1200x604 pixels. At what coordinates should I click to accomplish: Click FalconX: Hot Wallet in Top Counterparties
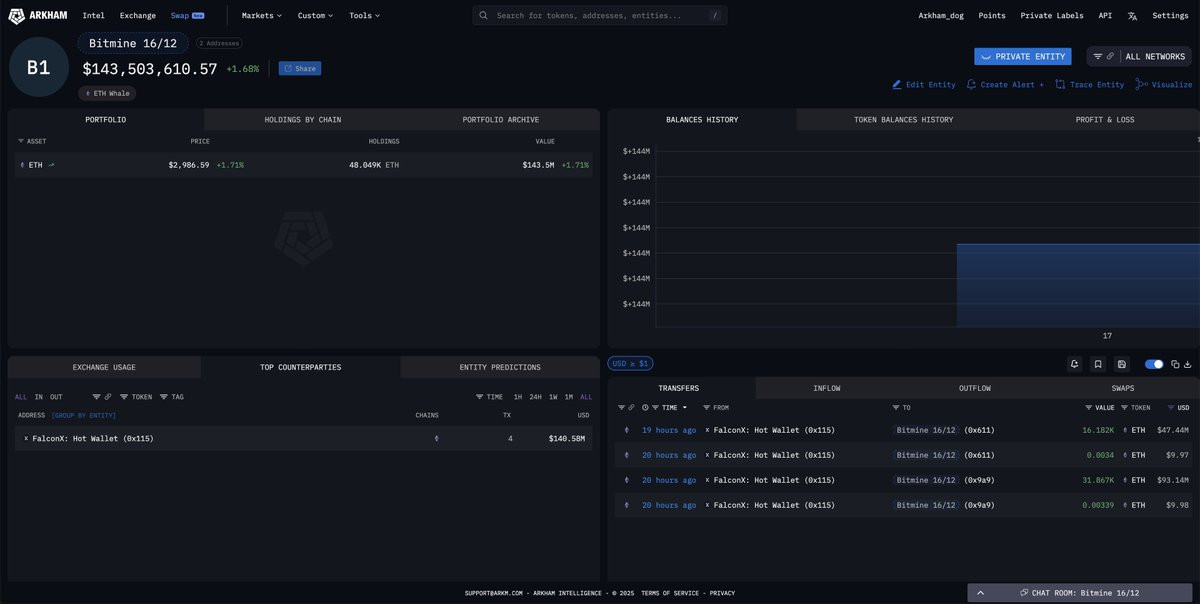(x=93, y=439)
